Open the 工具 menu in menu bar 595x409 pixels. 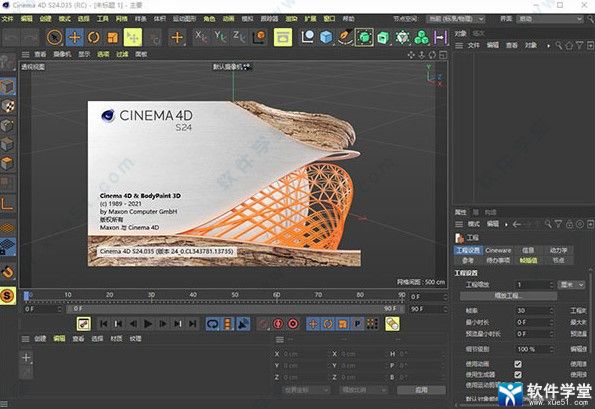tap(102, 19)
